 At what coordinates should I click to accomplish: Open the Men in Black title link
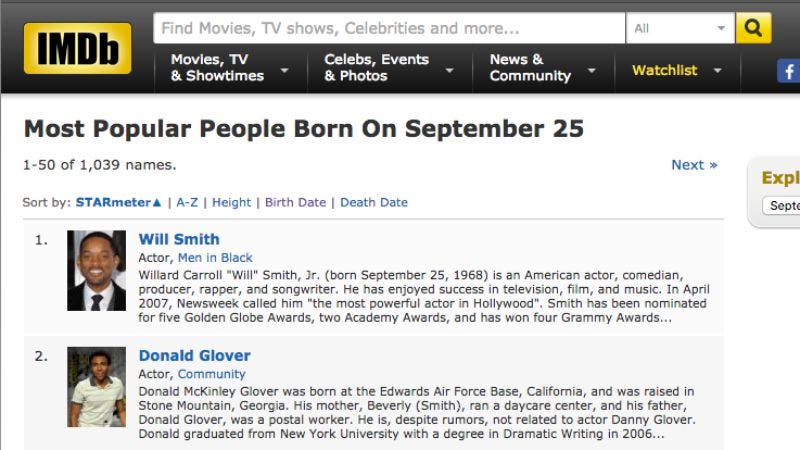(x=215, y=258)
